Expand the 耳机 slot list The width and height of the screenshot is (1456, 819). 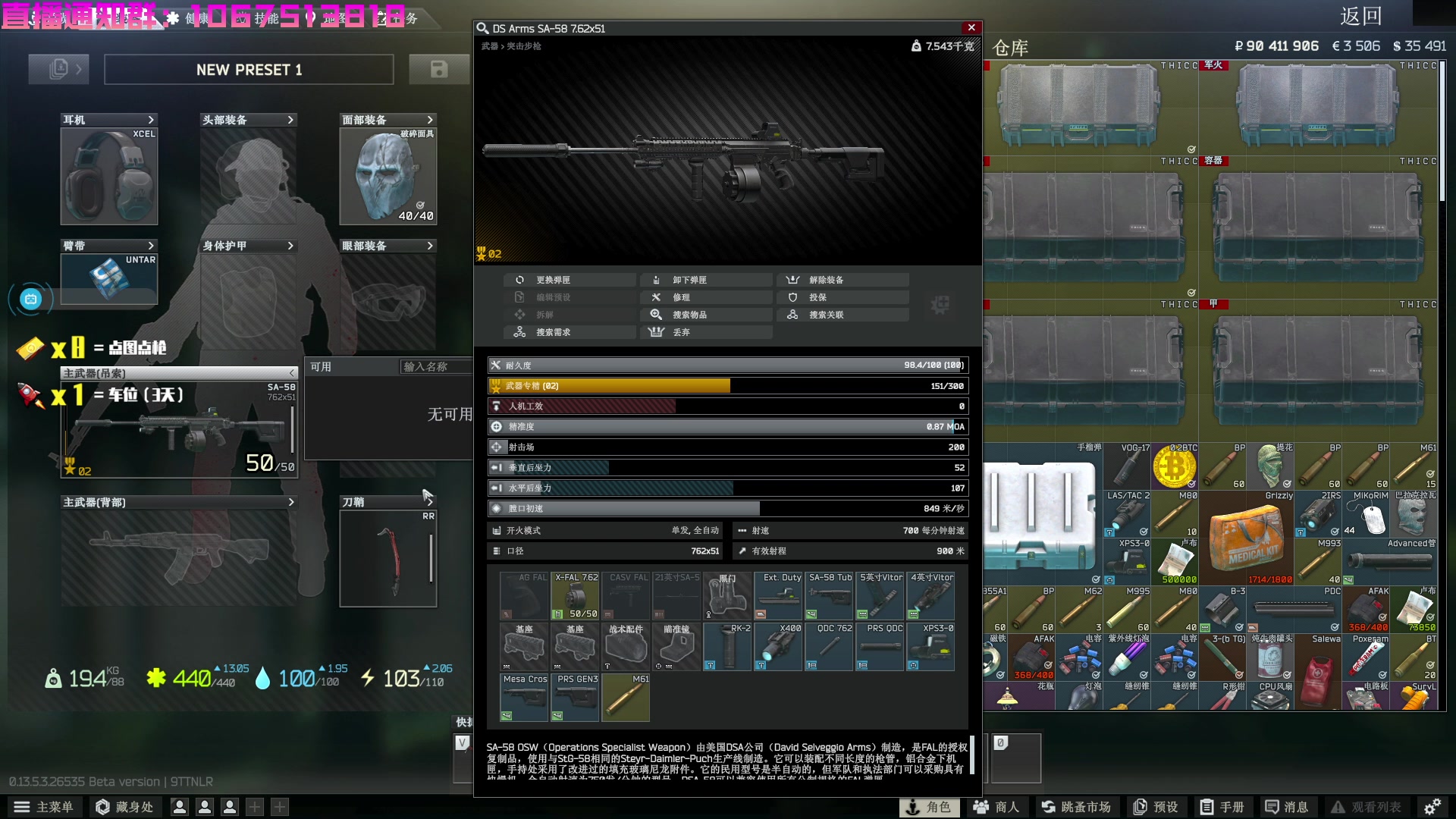(151, 120)
